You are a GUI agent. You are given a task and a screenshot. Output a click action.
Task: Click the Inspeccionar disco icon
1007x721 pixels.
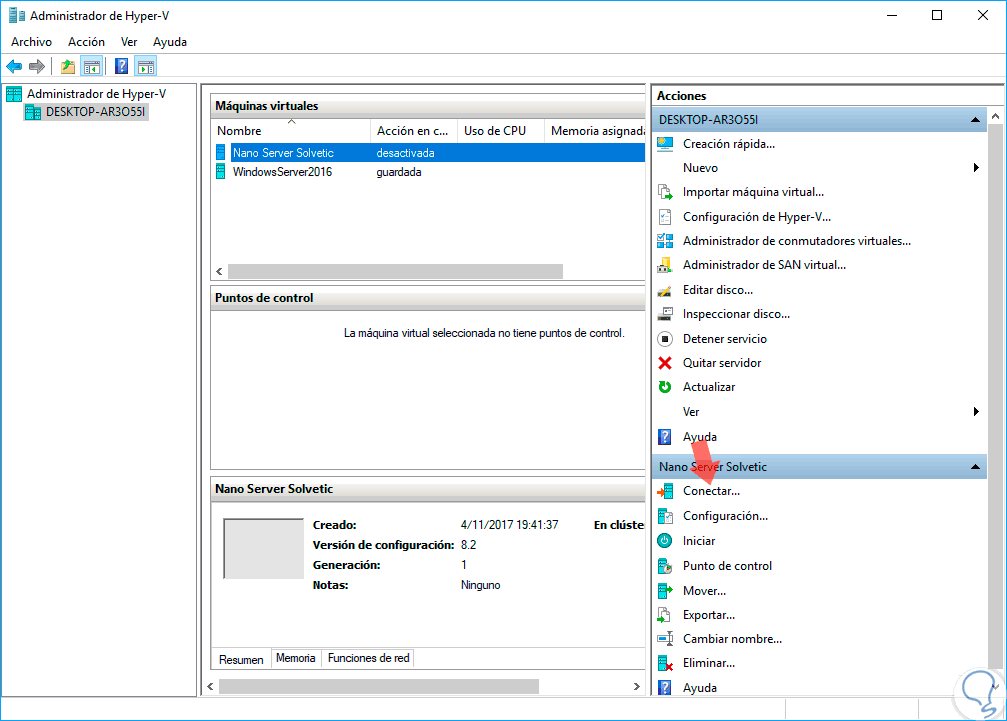[x=665, y=314]
